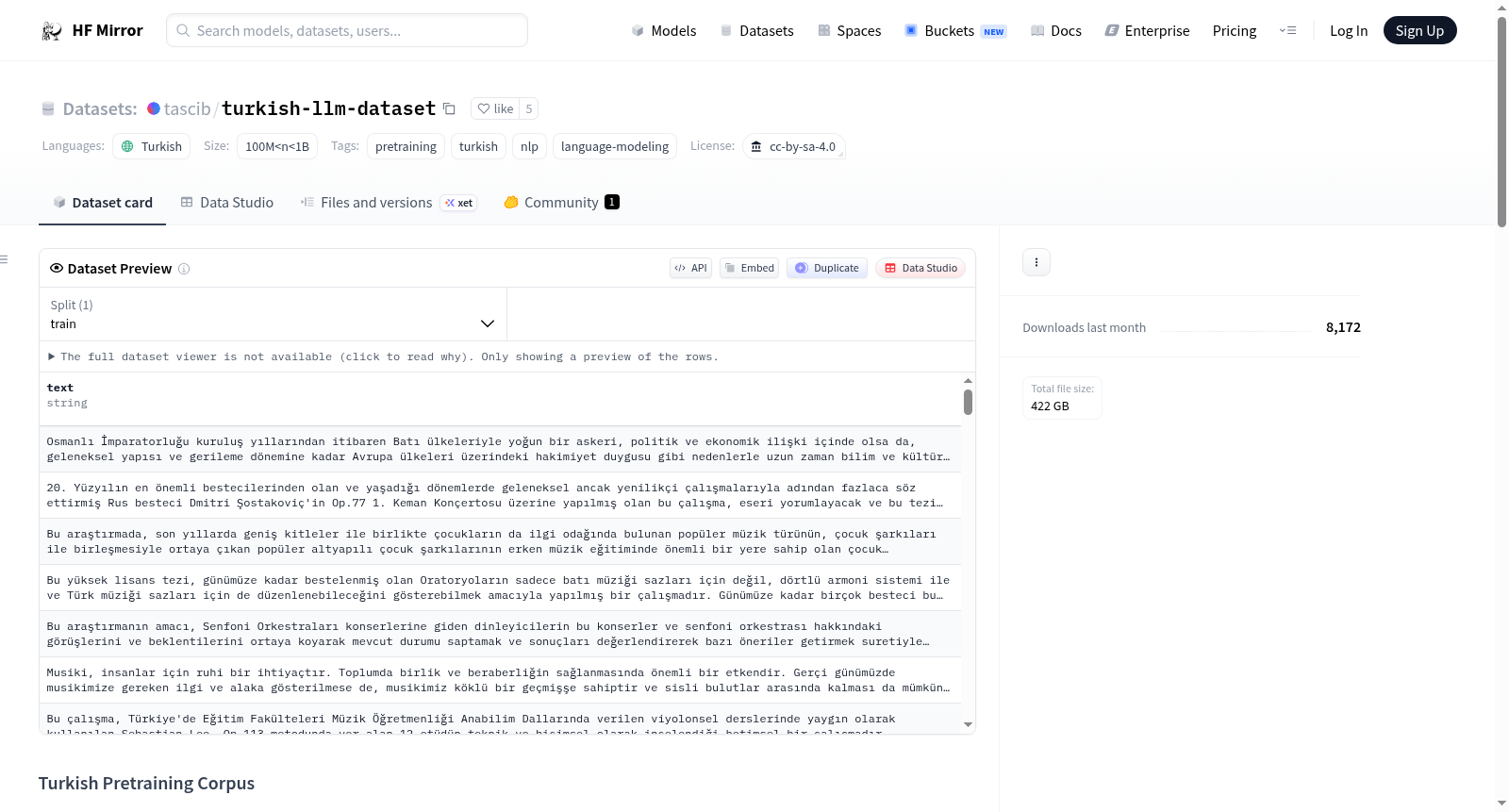Click the left edge table-of-contents icon
Viewport: 1509px width, 812px height.
pyautogui.click(x=5, y=259)
